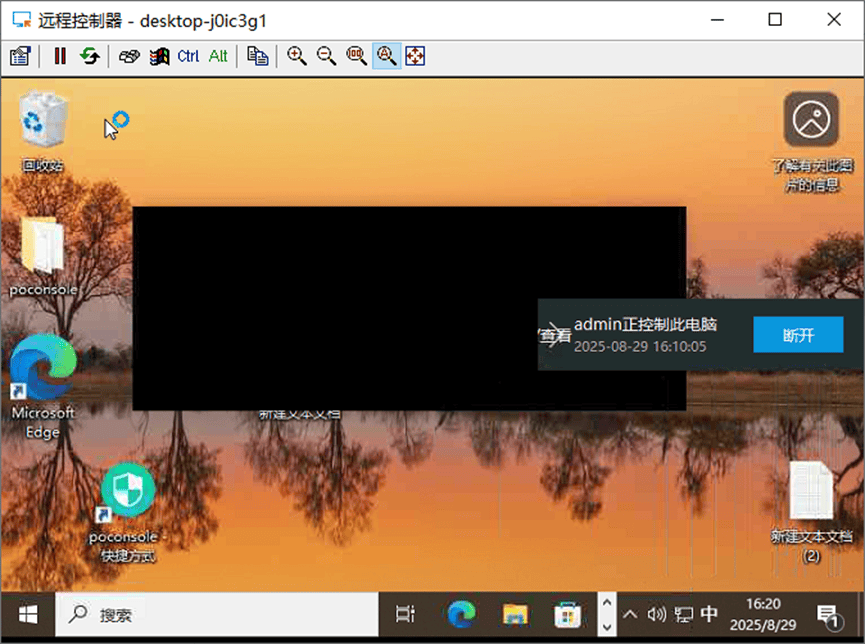
Task: Refresh the remote screen with green arrows
Action: click(89, 56)
